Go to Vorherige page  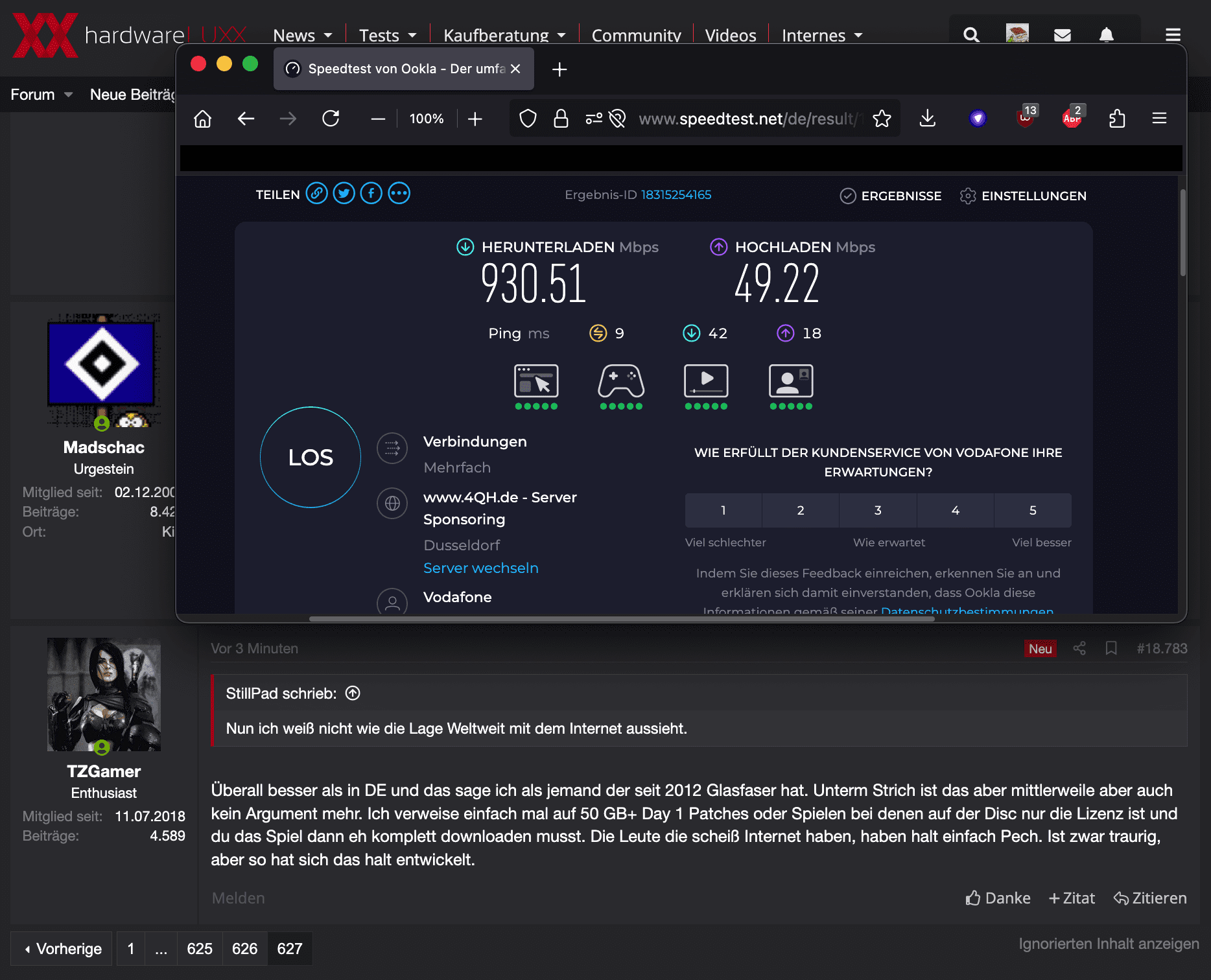[62, 949]
